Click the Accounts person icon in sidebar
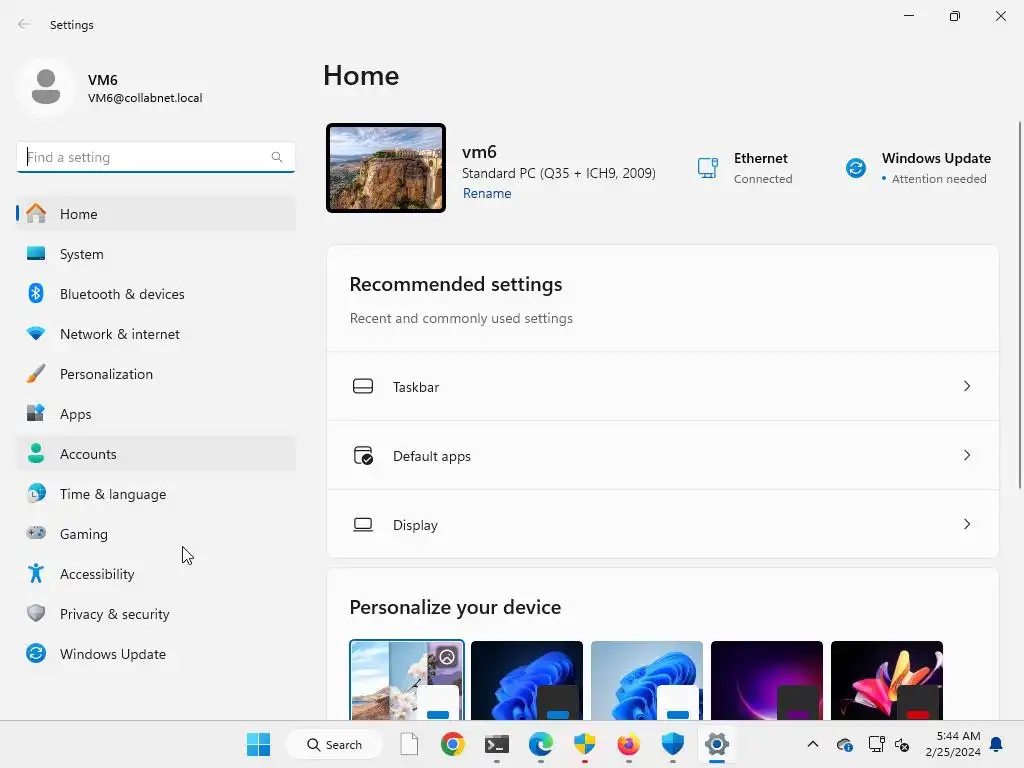Screen dimensions: 1024x768 click(x=36, y=453)
